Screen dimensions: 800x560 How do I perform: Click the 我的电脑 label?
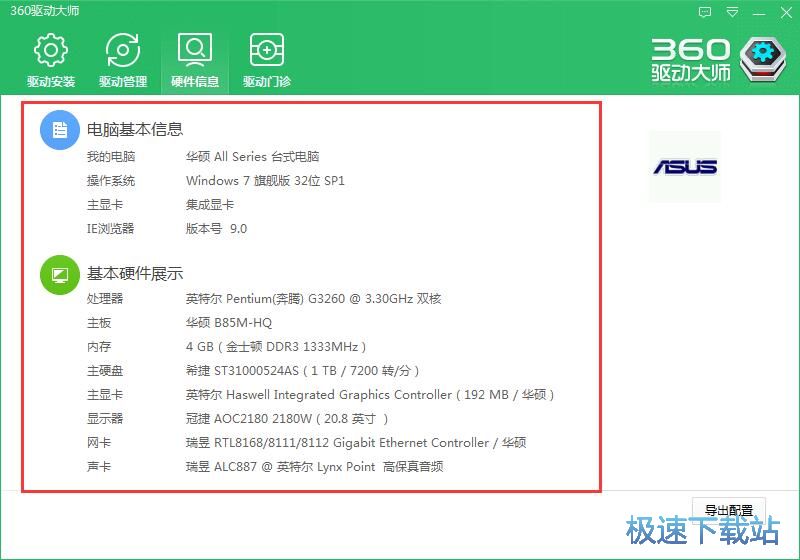click(x=111, y=157)
